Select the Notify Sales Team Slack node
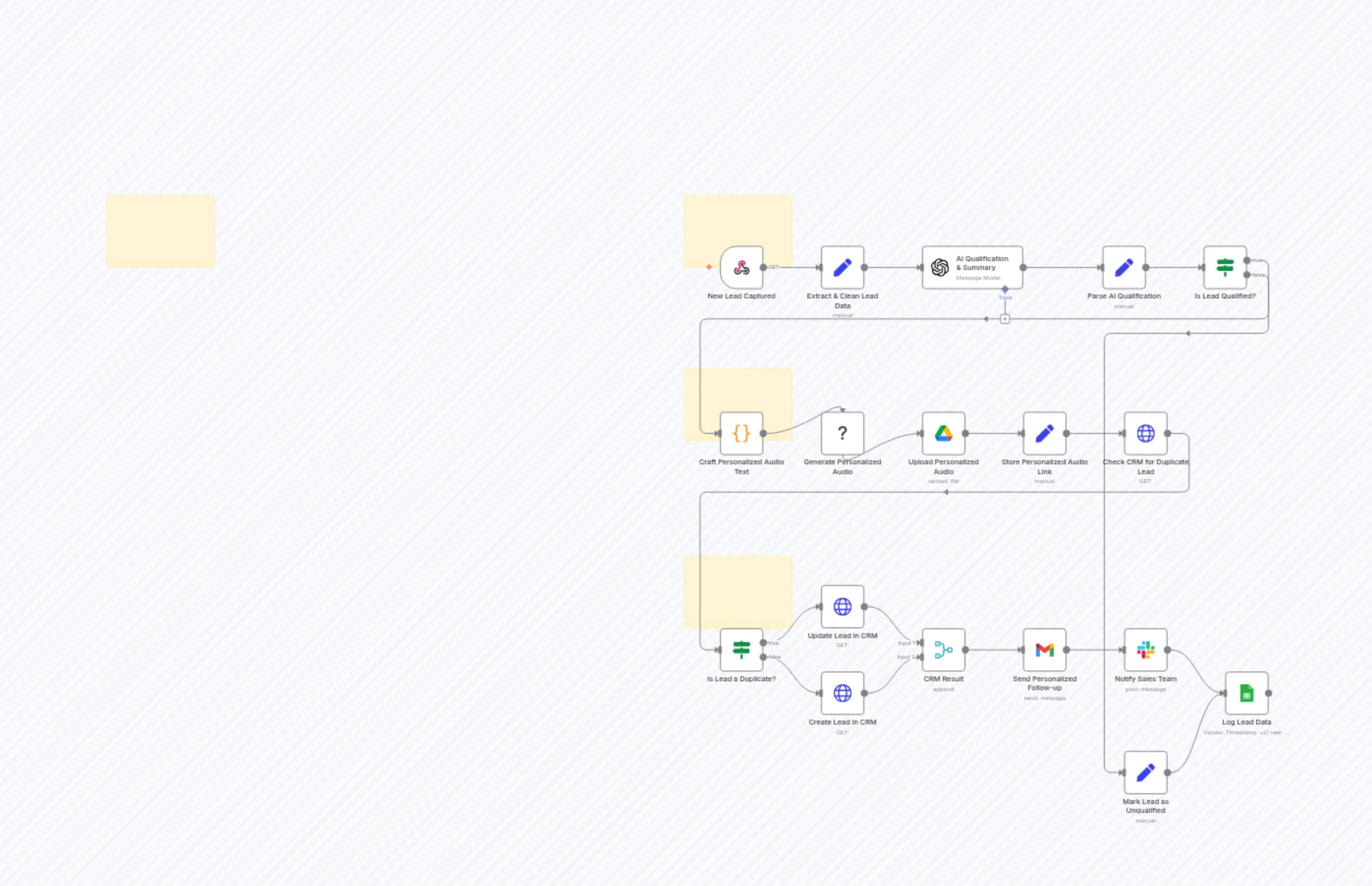 1145,650
